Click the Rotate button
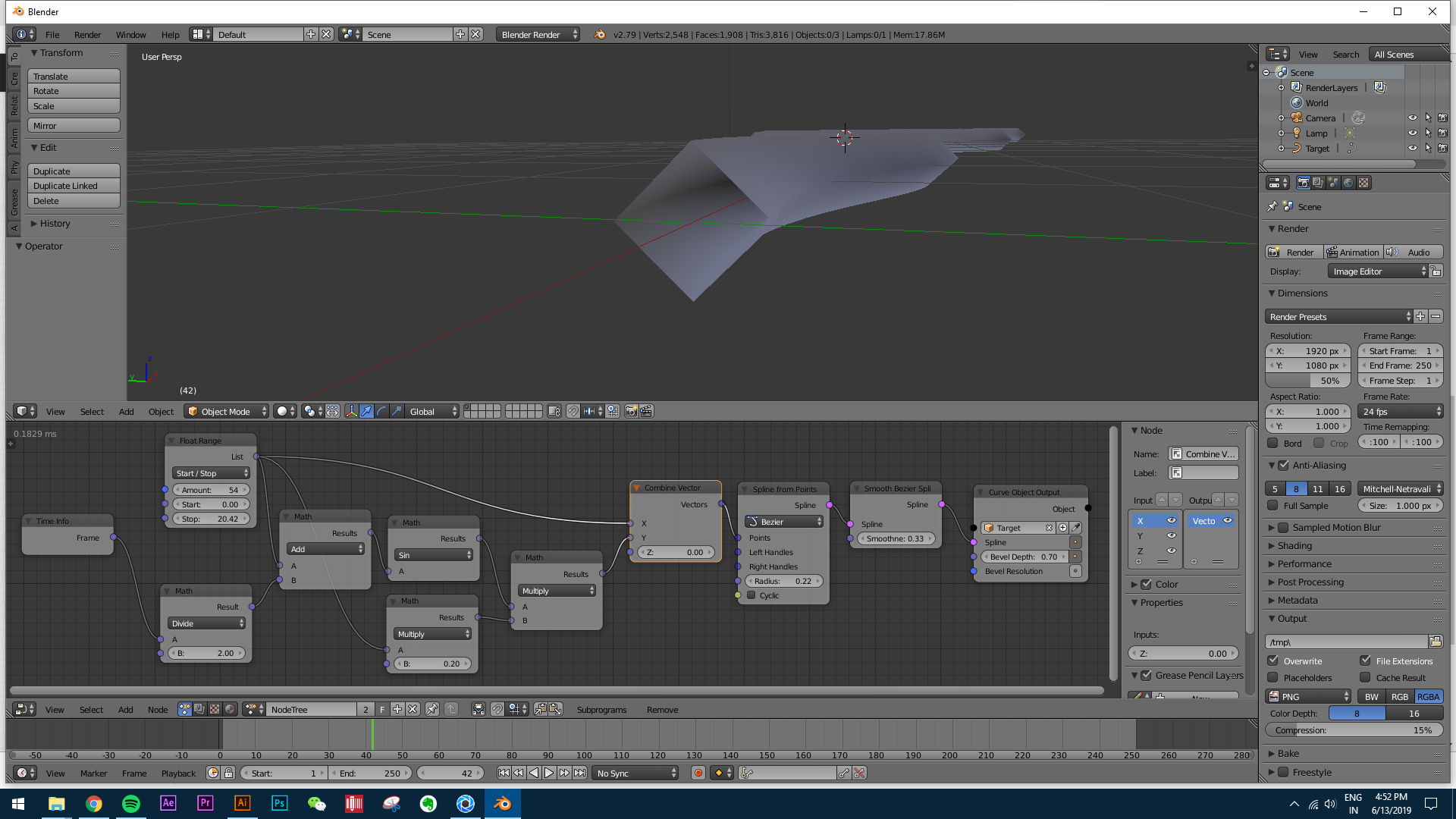1456x819 pixels. [x=74, y=91]
